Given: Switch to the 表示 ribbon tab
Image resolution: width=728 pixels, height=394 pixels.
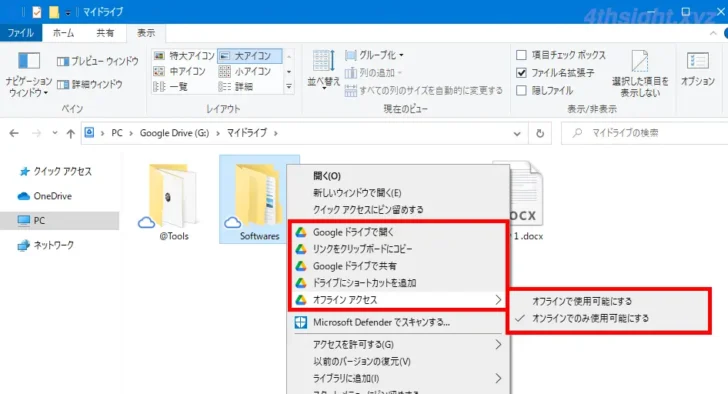Looking at the screenshot, I should (146, 33).
